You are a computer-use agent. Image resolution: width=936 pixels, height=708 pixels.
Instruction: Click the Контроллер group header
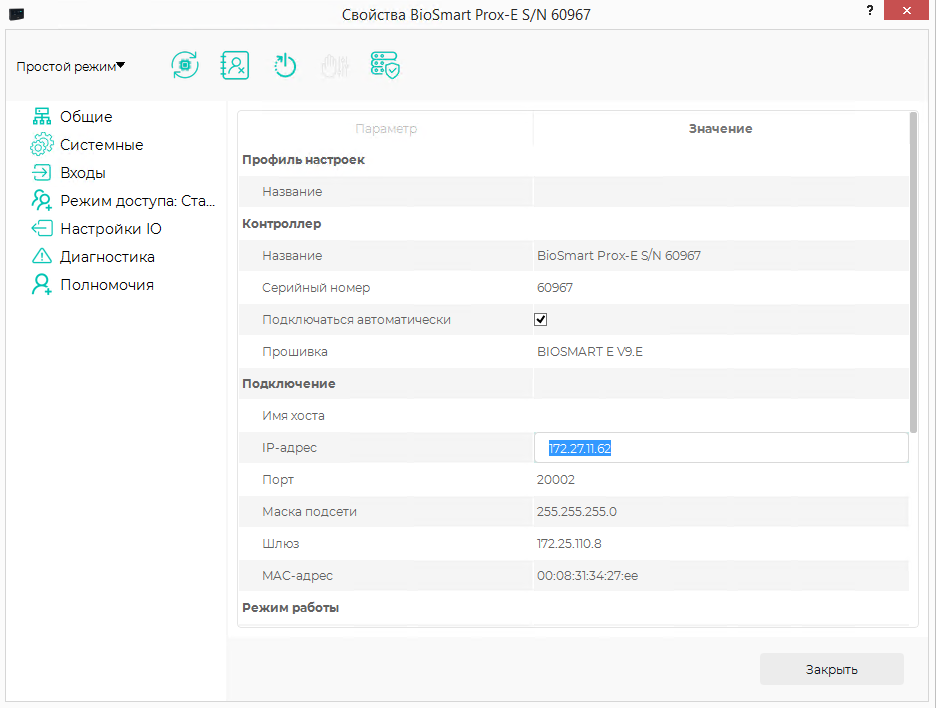282,223
